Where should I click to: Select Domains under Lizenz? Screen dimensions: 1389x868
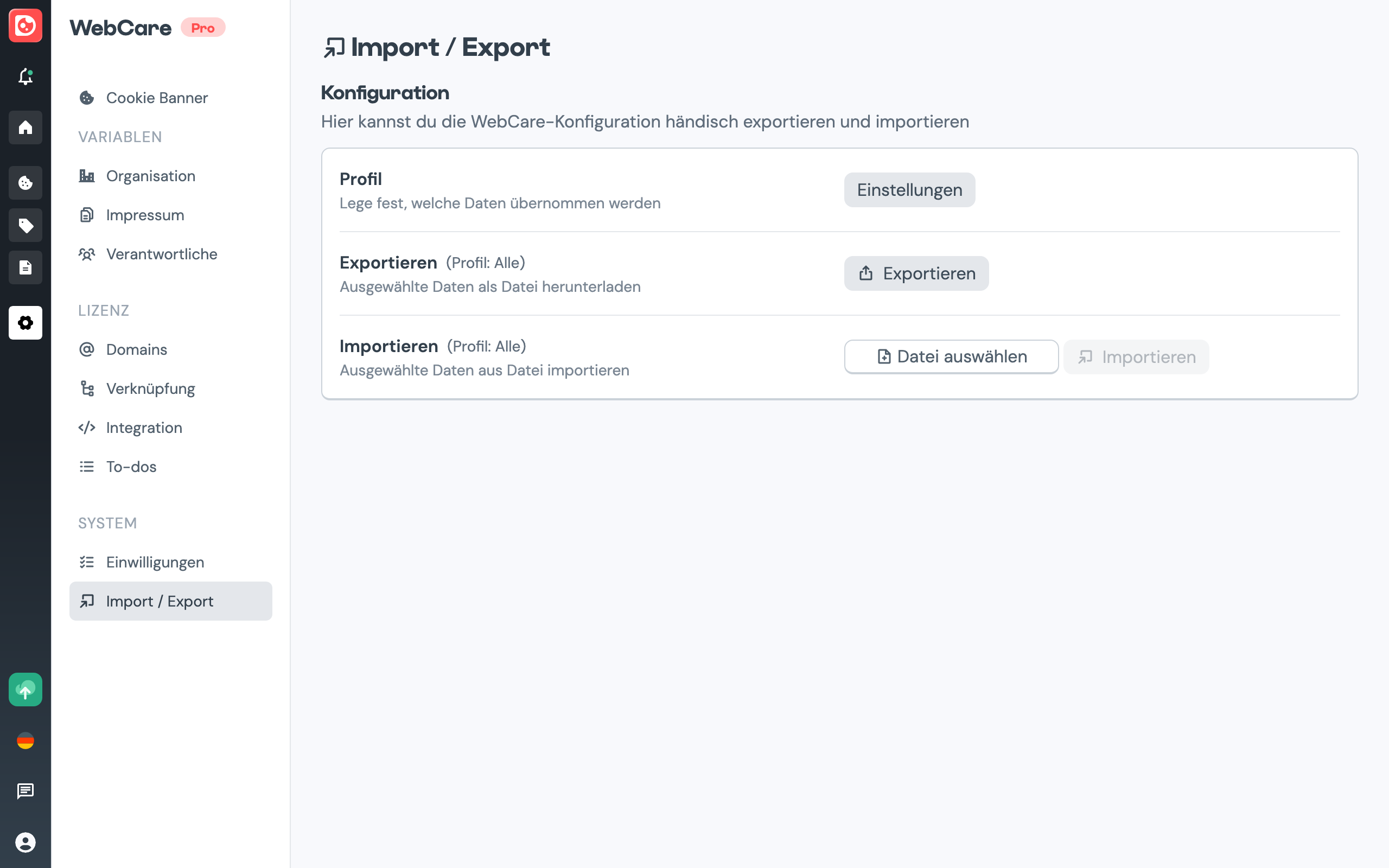click(x=137, y=349)
